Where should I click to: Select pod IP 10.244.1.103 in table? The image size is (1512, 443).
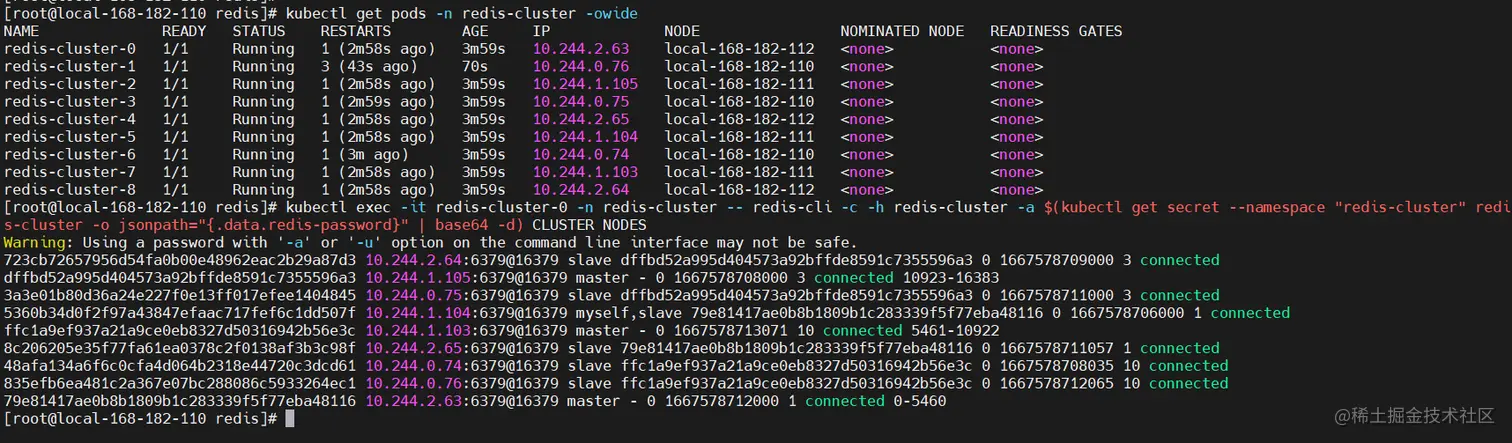[x=585, y=172]
